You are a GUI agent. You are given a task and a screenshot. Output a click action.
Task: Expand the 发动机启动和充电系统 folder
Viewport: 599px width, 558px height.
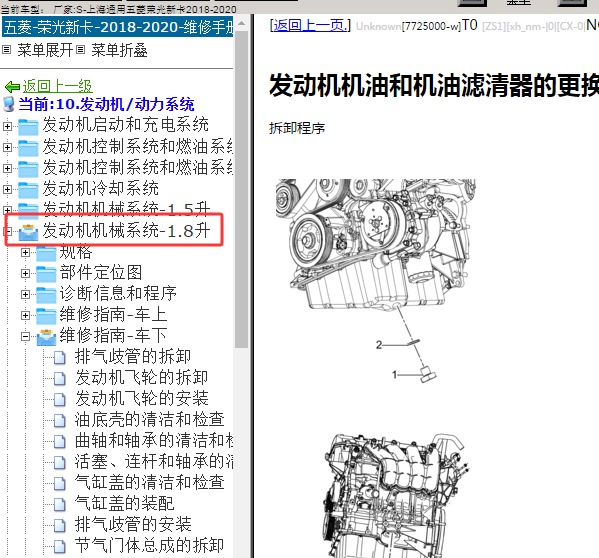point(7,126)
